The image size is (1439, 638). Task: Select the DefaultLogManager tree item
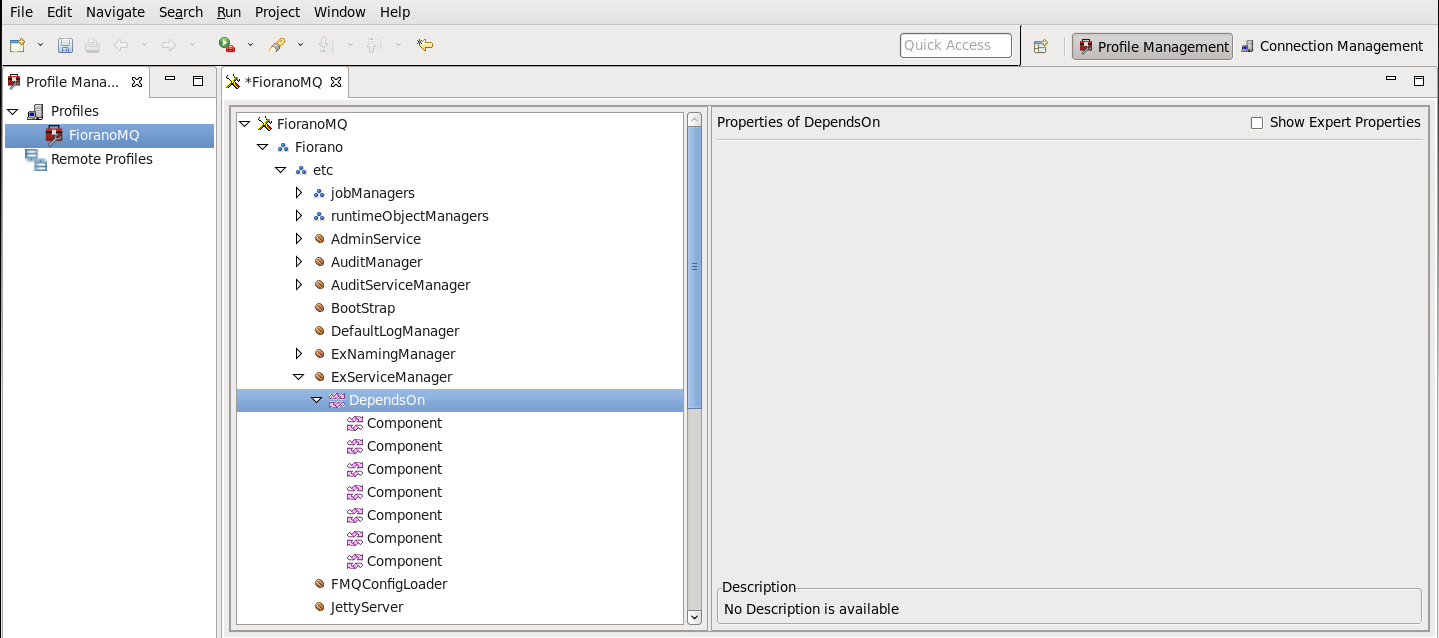[x=395, y=331]
